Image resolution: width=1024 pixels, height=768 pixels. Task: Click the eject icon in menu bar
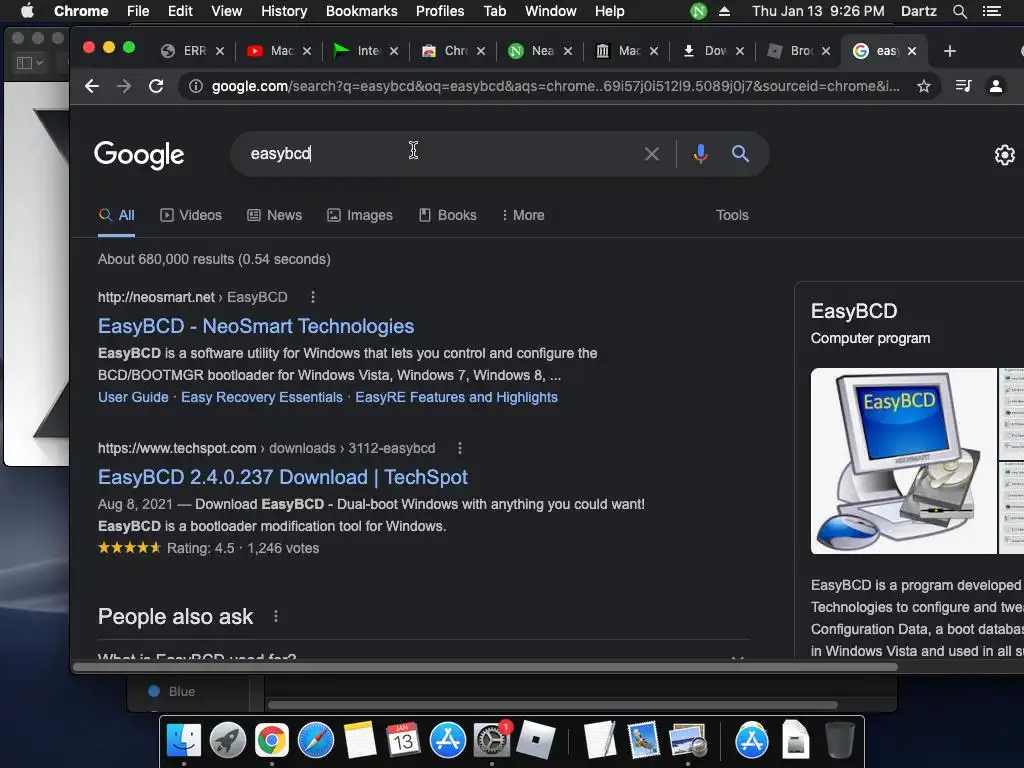coord(724,11)
